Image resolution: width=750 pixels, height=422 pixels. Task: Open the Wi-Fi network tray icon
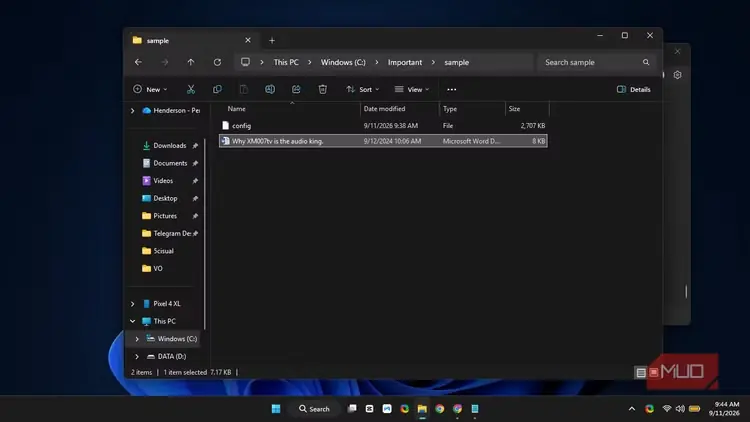click(x=667, y=409)
